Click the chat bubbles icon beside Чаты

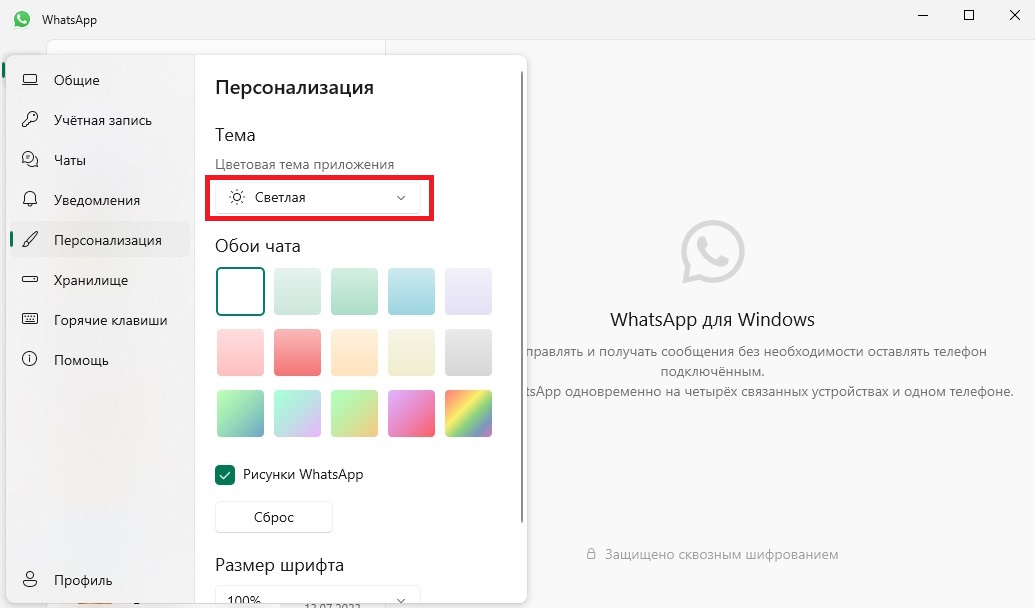click(30, 159)
